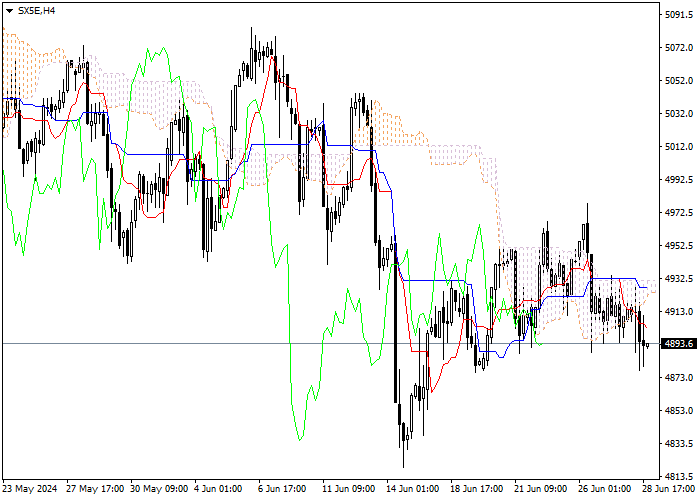The width and height of the screenshot is (700, 500).
Task: Select the price axis label 5052.0
Action: tap(679, 81)
